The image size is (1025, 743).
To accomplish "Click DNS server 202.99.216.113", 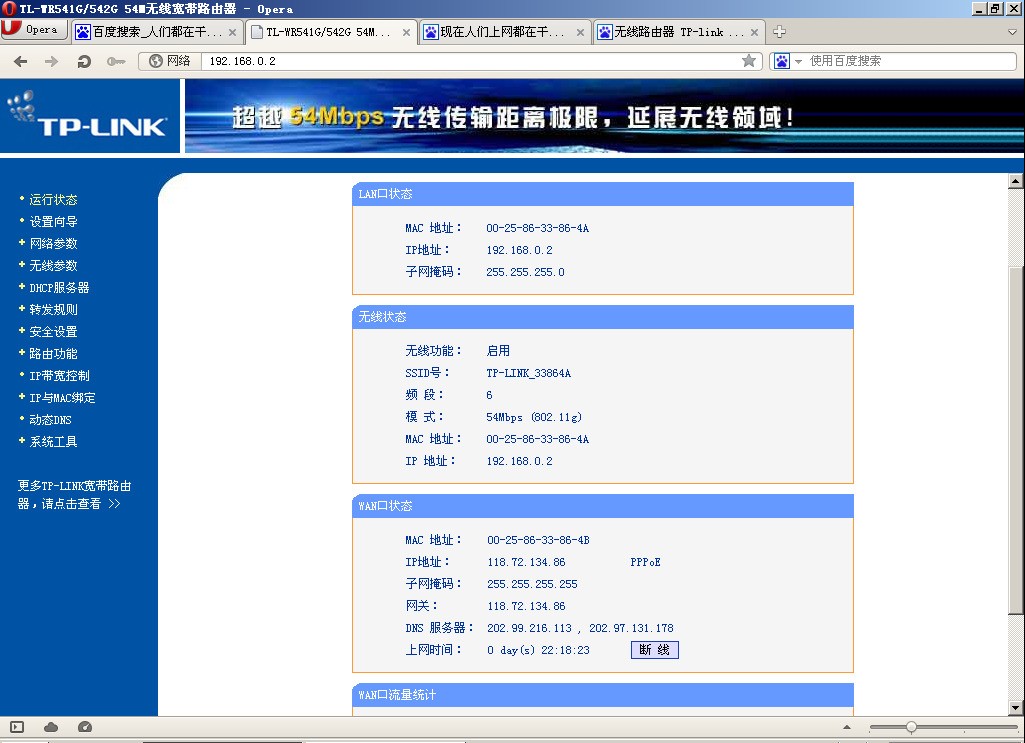I will pyautogui.click(x=529, y=628).
